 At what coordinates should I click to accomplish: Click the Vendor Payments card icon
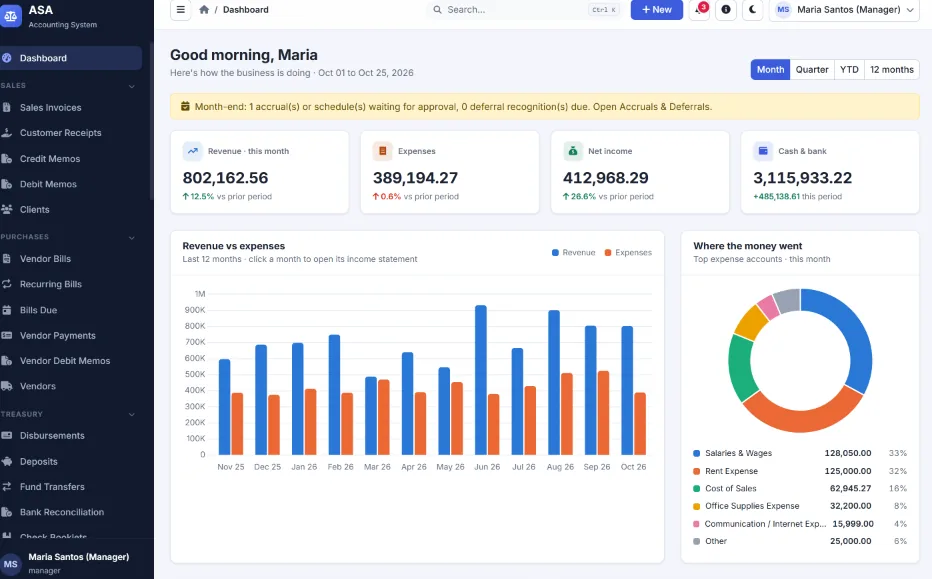click(7, 335)
